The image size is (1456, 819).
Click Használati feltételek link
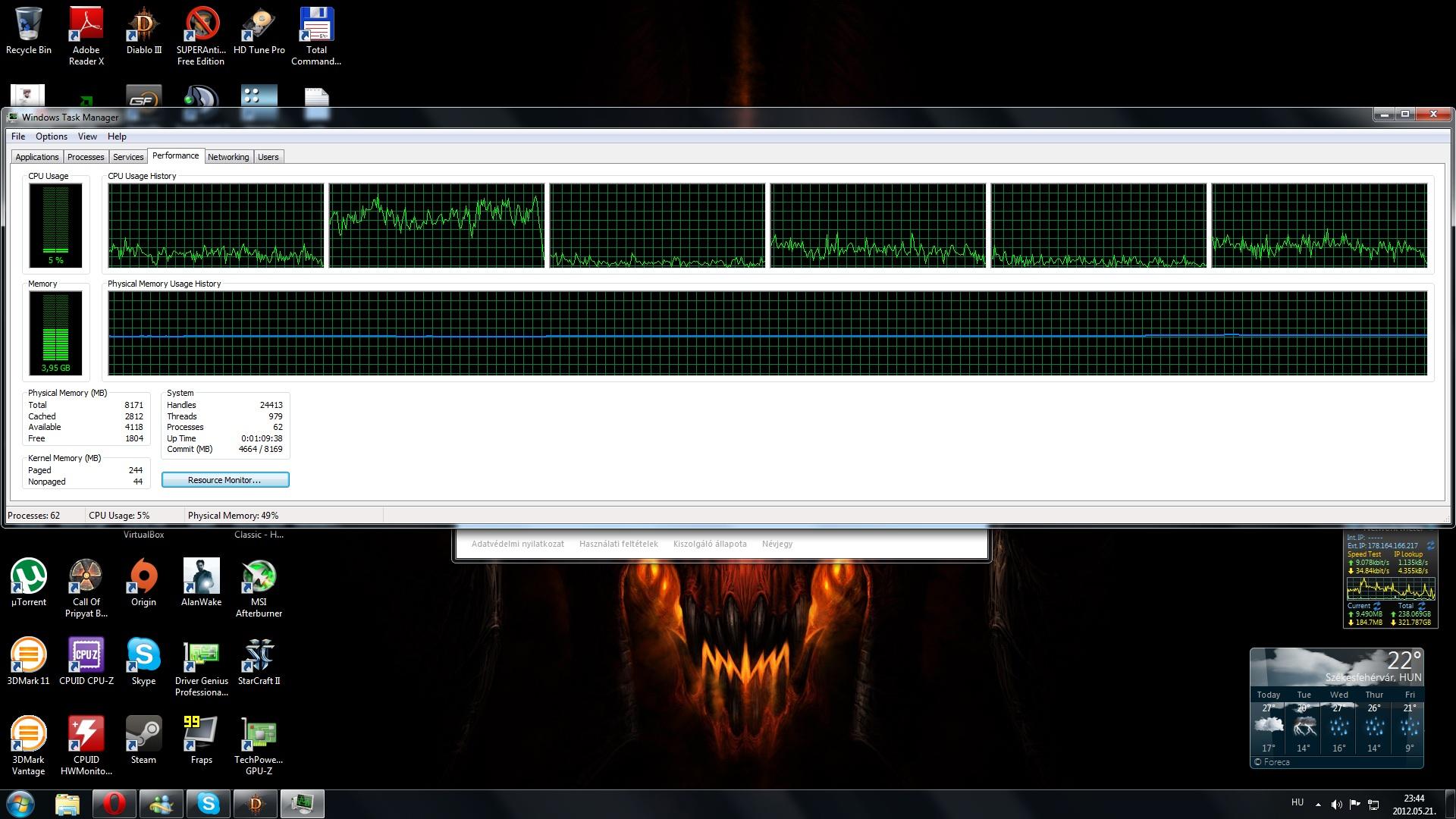[x=619, y=544]
